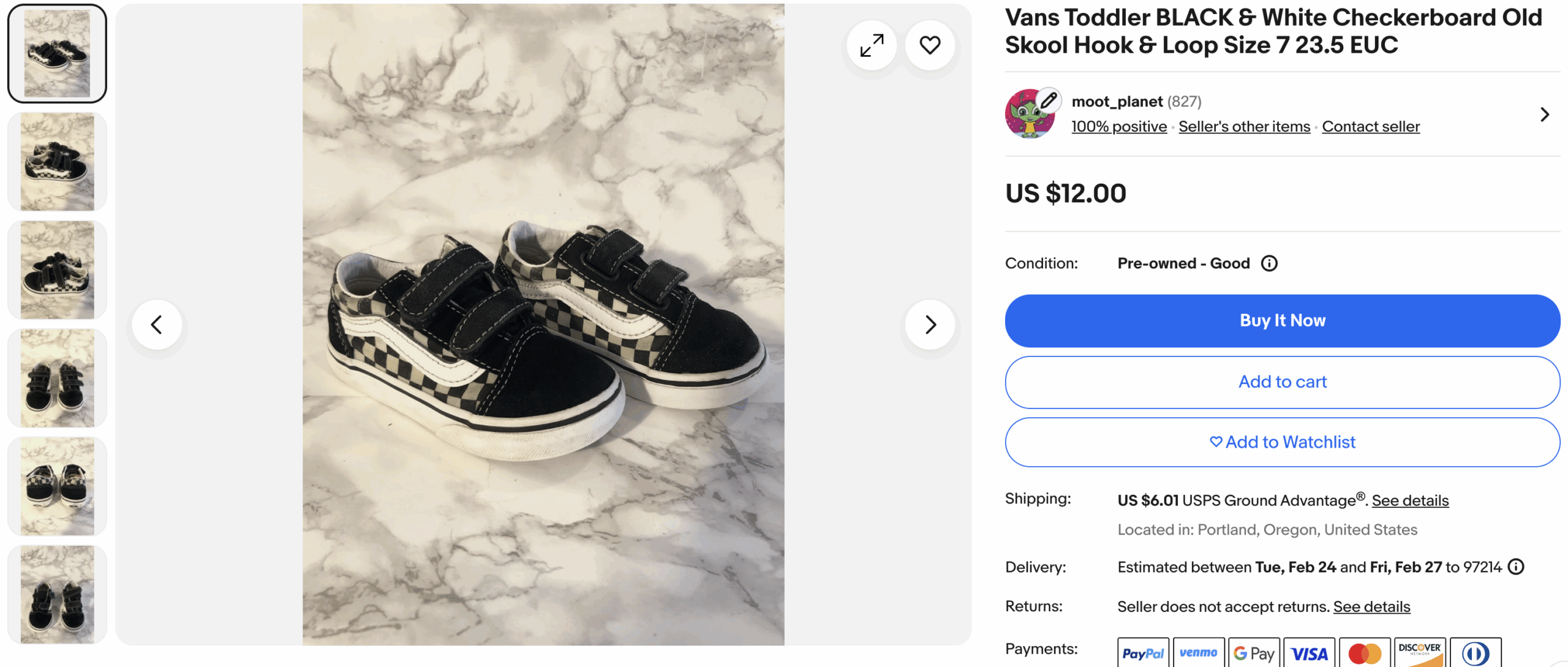Open the 100% positive feedback link

click(1119, 127)
